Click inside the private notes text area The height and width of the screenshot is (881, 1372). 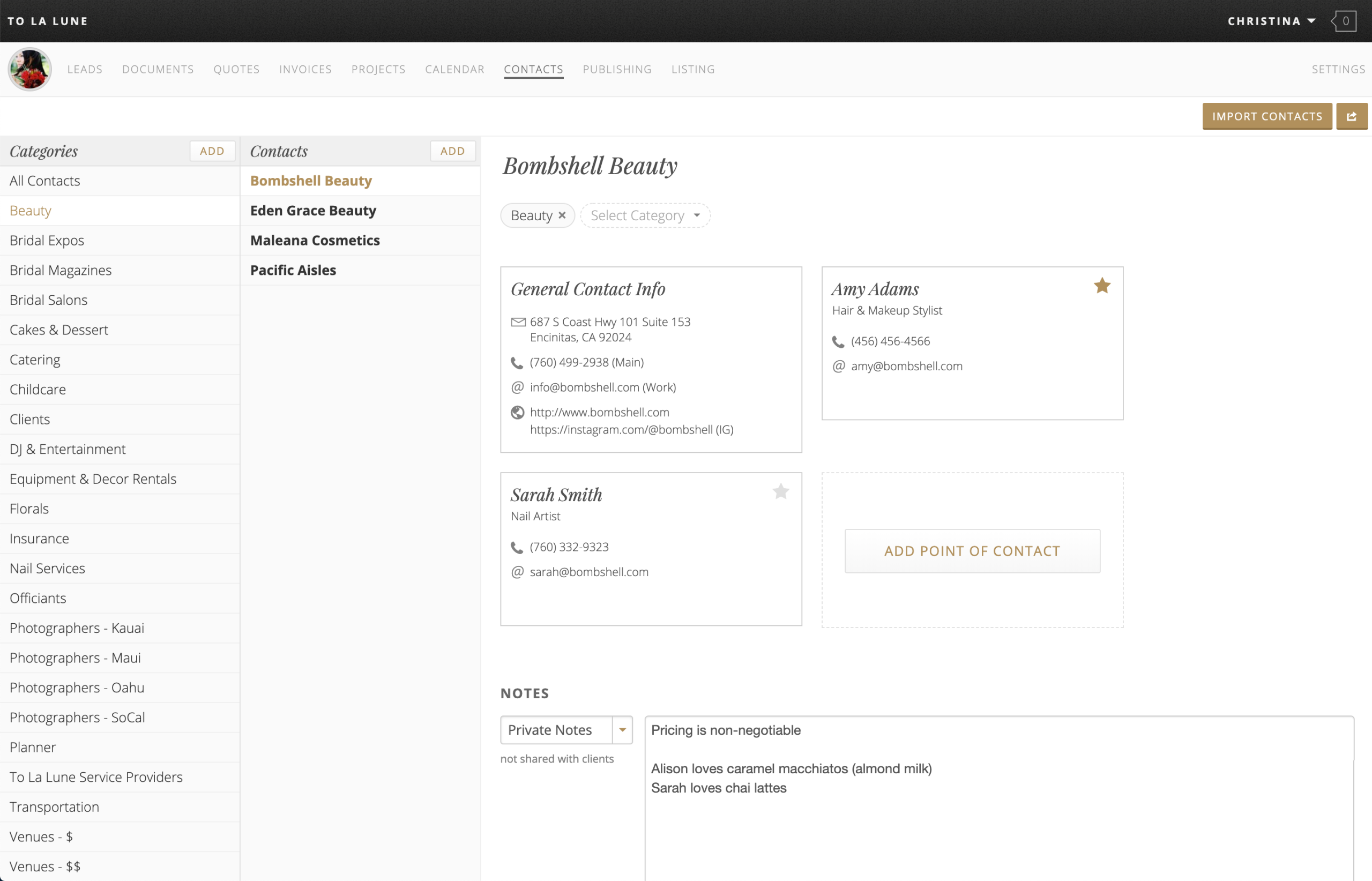click(999, 798)
